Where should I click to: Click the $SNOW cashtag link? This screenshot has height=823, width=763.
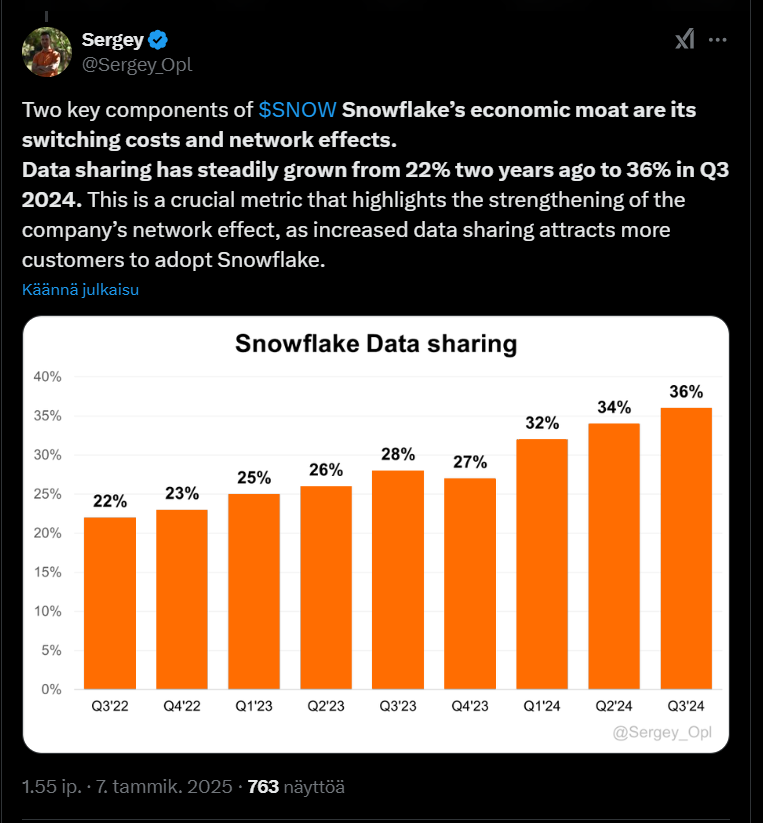point(298,110)
